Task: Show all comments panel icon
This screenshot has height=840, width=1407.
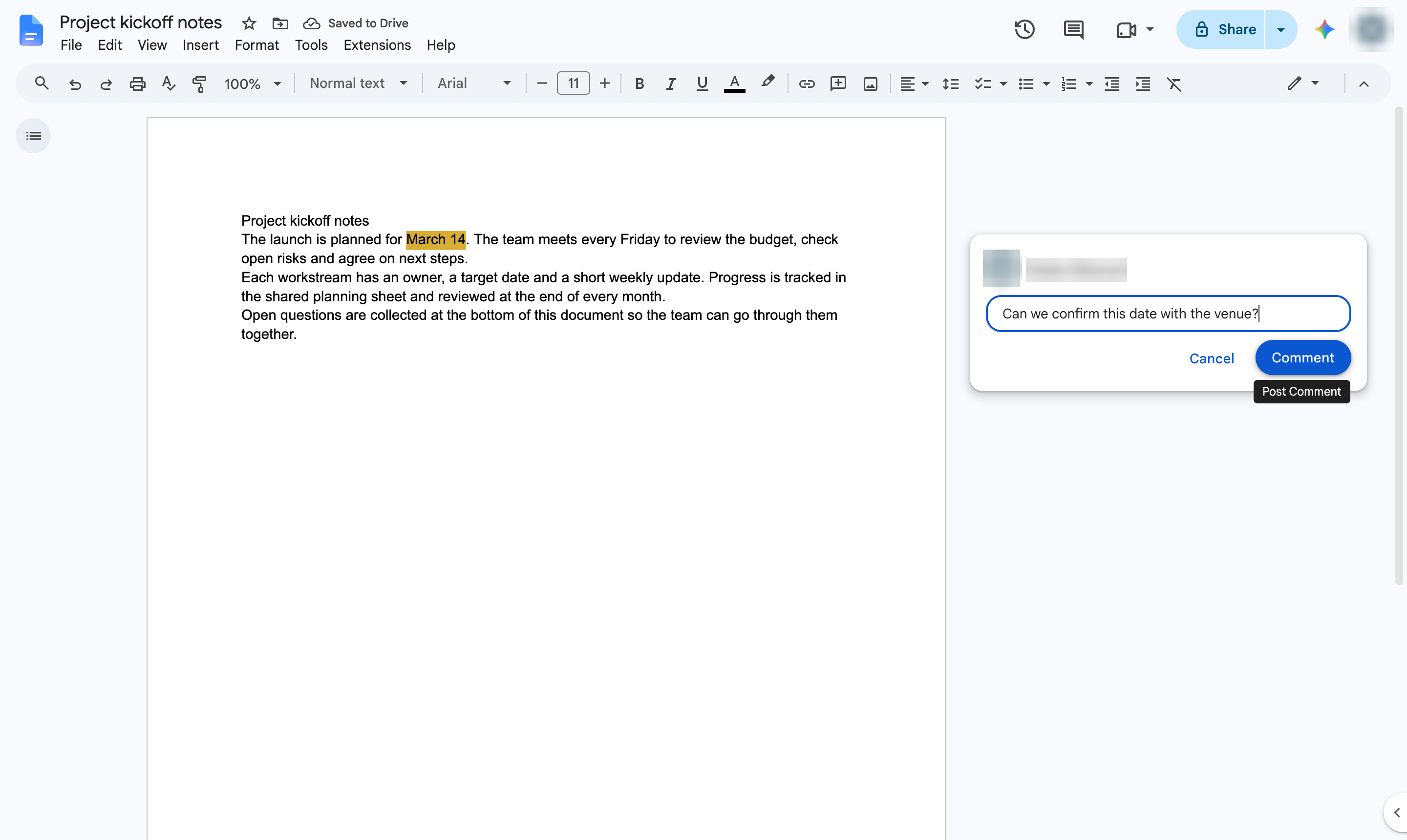Action: tap(1073, 29)
